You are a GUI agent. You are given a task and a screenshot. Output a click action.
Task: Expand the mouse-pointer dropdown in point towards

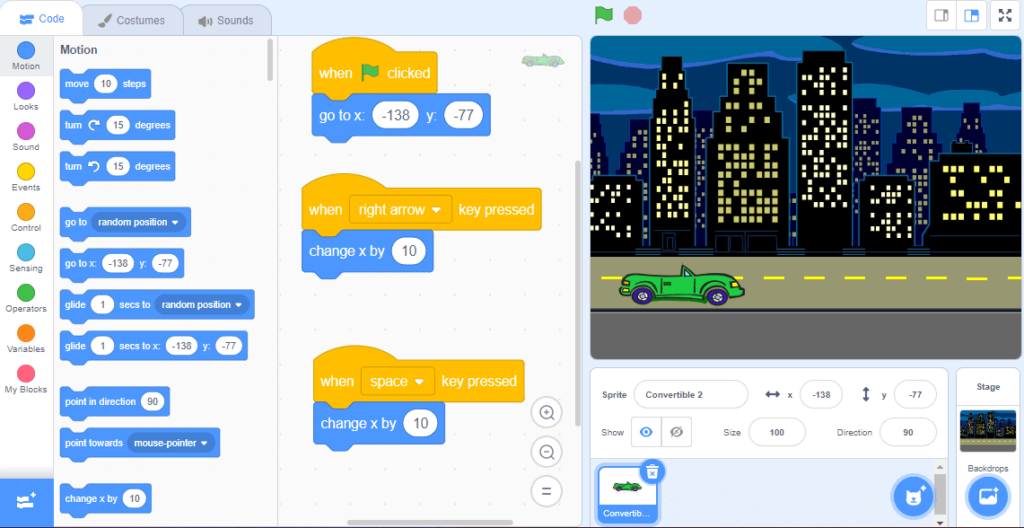[x=205, y=443]
